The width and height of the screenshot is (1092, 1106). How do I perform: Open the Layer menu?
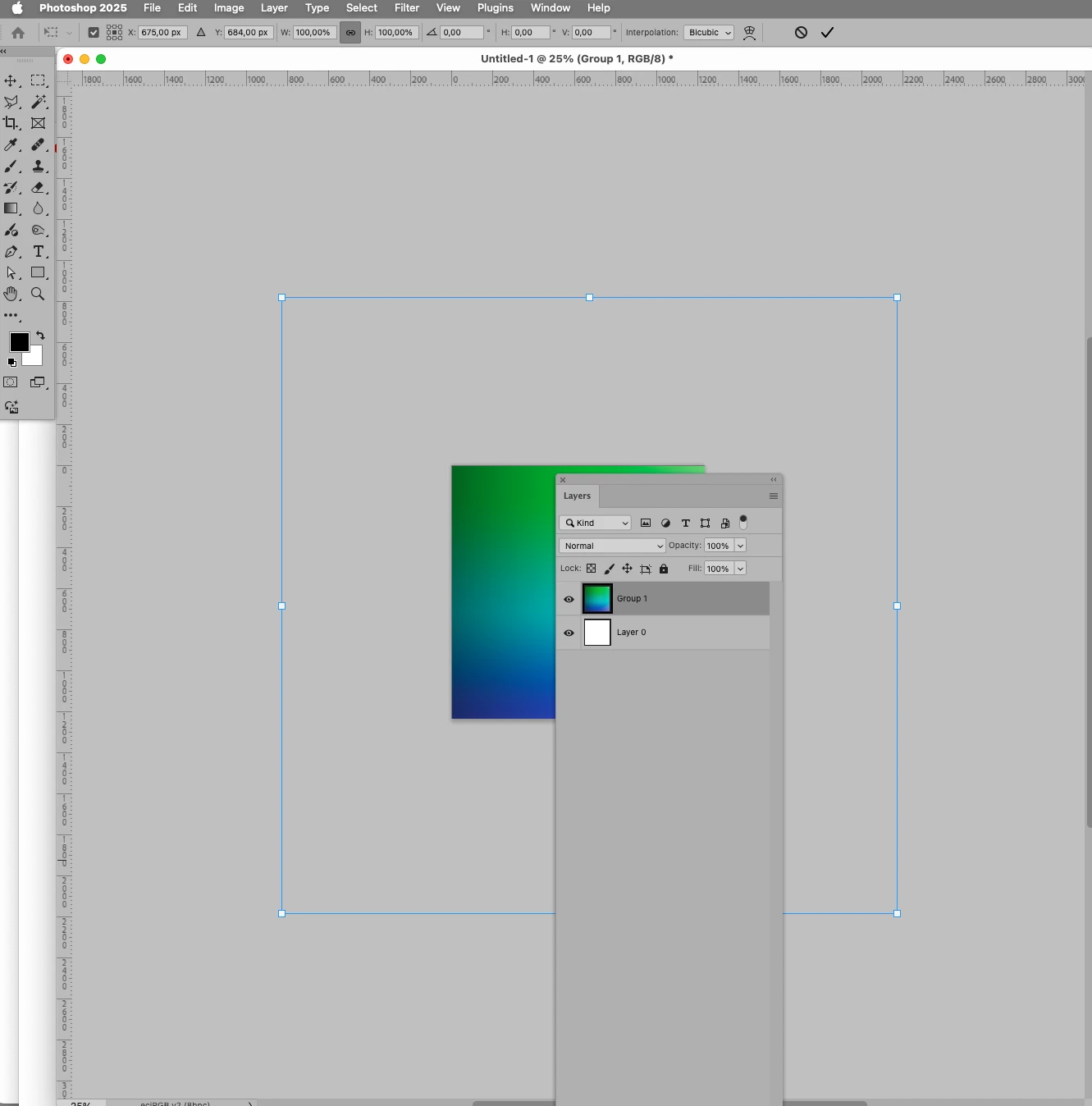click(274, 8)
